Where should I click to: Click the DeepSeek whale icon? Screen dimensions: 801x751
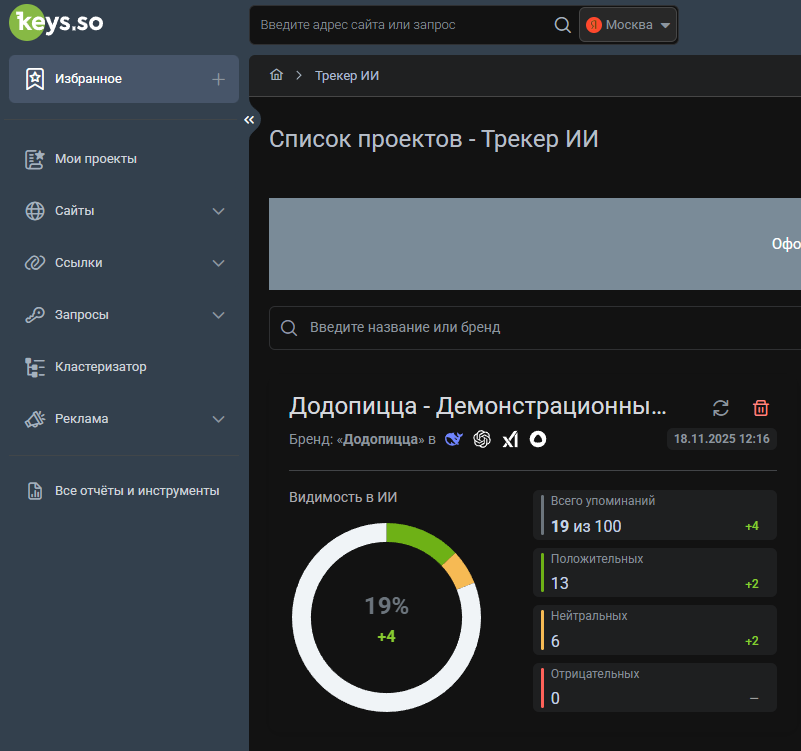pos(454,439)
